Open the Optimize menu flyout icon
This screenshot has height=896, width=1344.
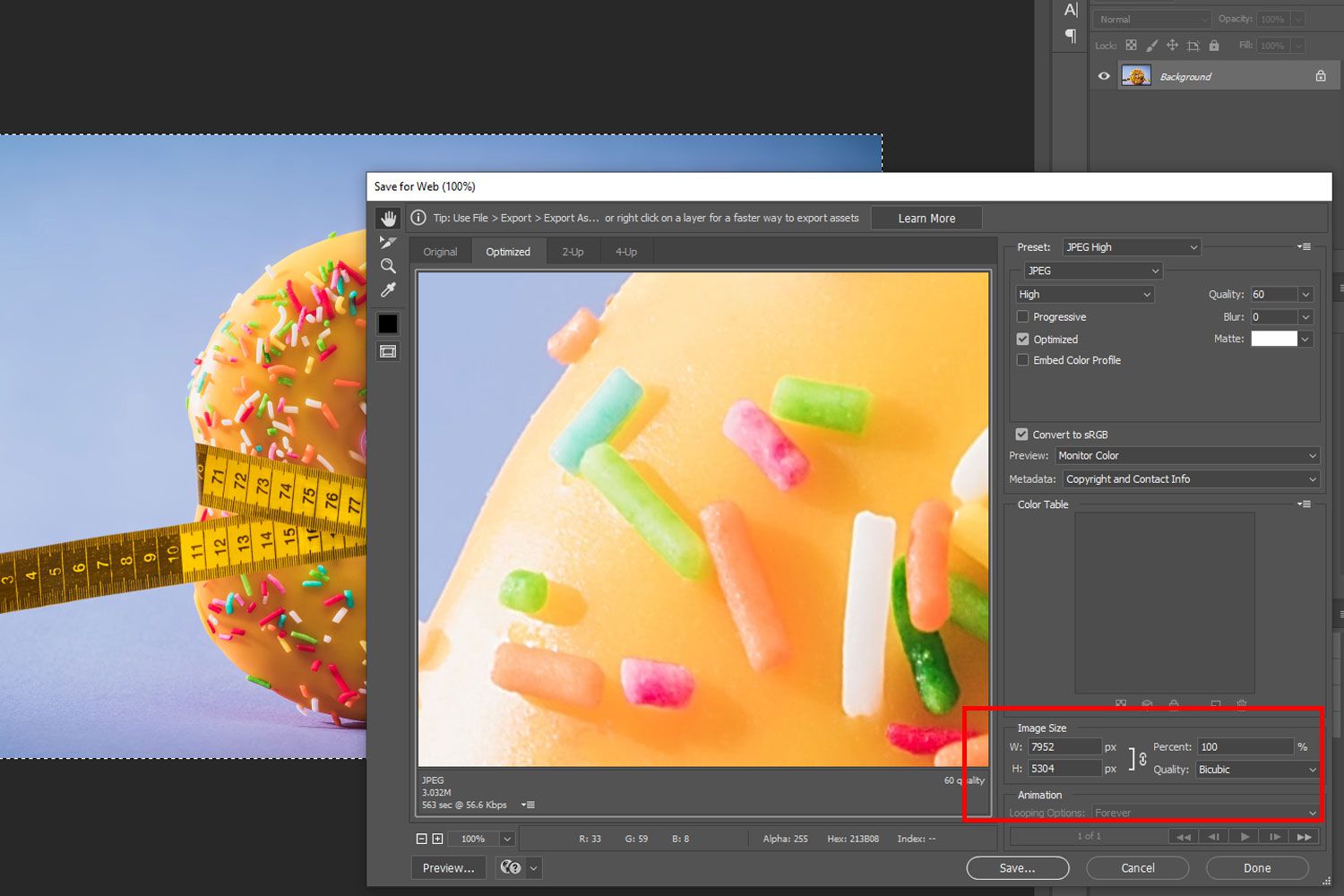(1305, 246)
